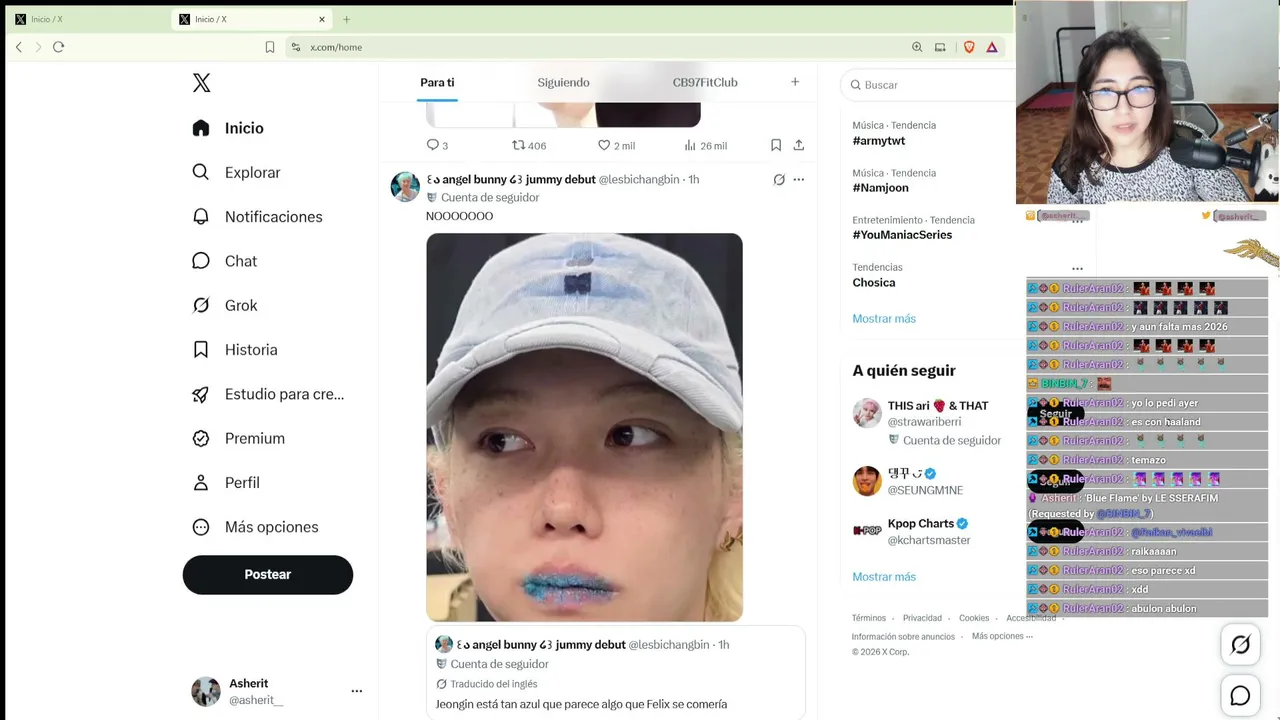
Task: Switch to the first Inicio / X browser tab
Action: click(x=87, y=19)
